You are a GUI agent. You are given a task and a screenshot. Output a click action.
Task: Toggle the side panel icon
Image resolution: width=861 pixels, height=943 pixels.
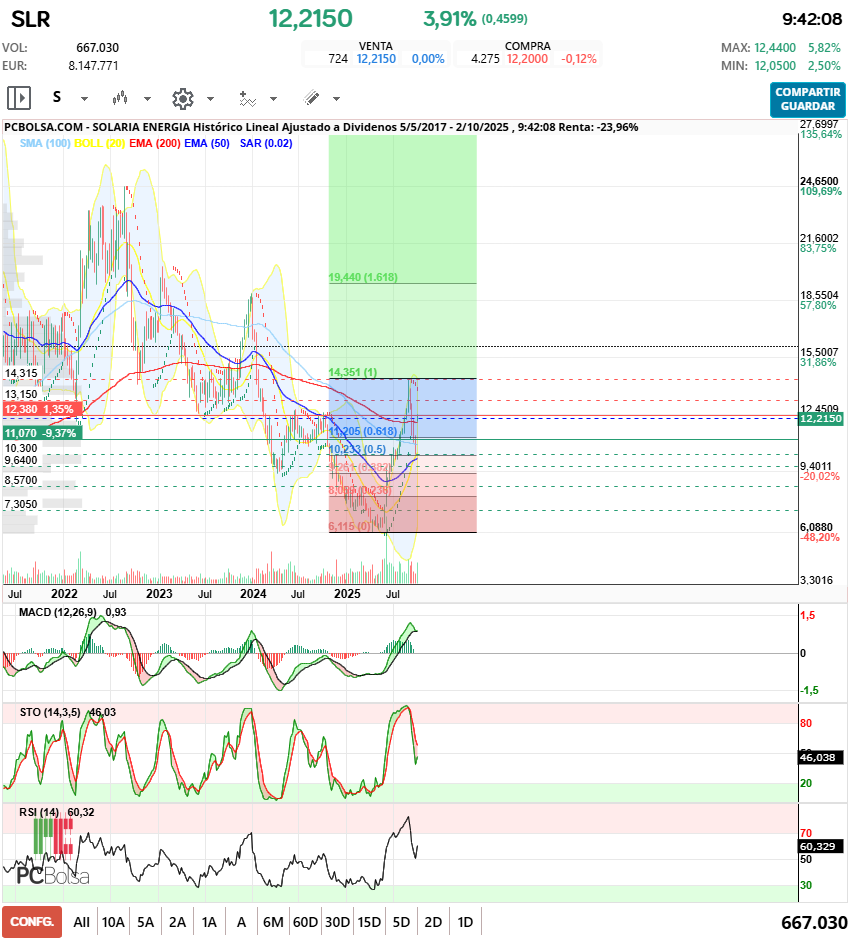tap(19, 98)
